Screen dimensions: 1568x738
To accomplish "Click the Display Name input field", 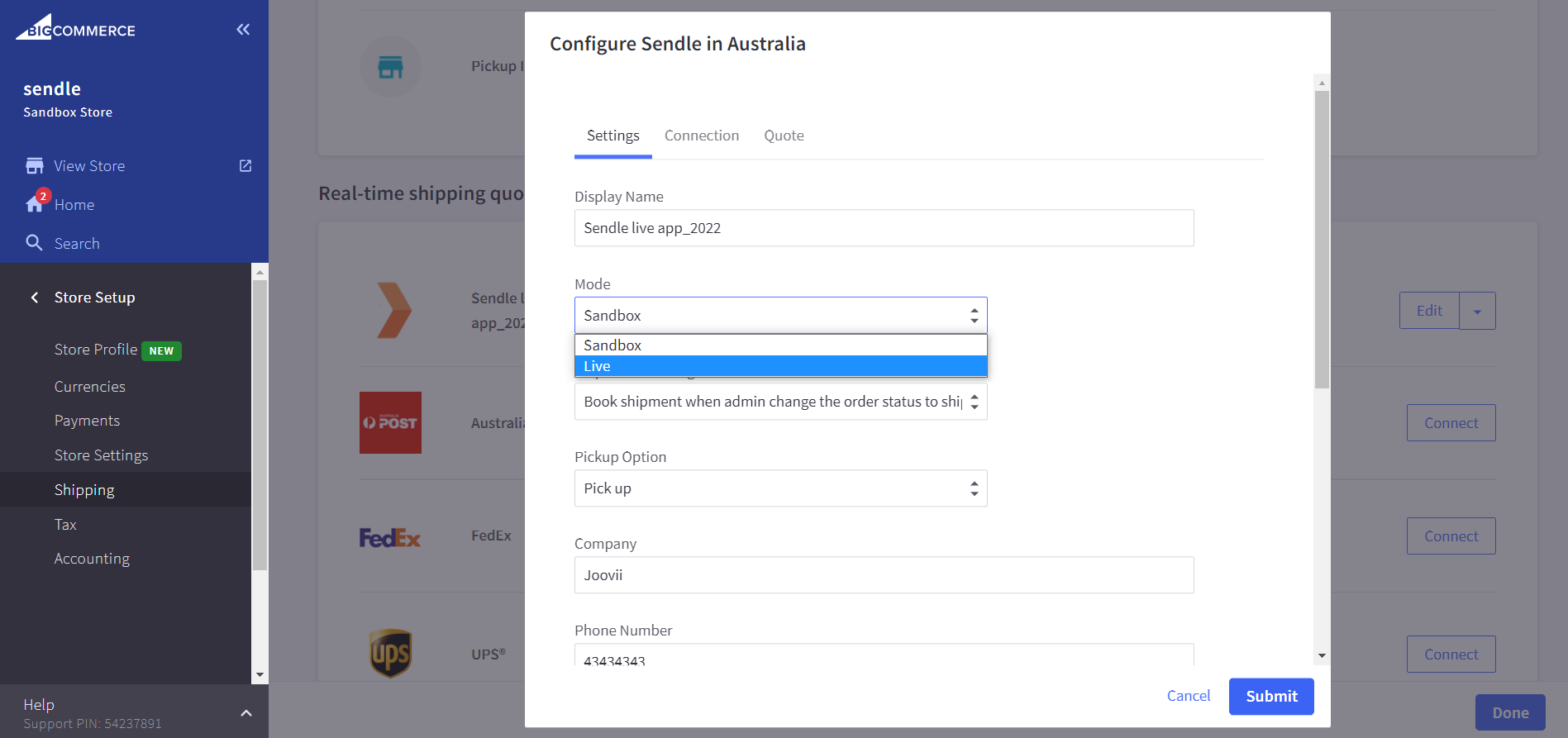I will (x=884, y=228).
